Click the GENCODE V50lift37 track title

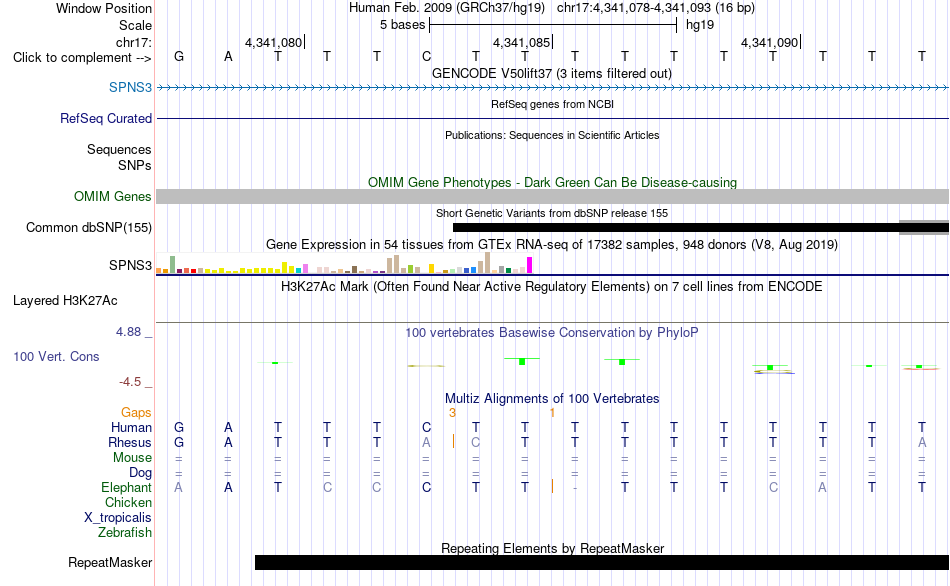coord(551,73)
